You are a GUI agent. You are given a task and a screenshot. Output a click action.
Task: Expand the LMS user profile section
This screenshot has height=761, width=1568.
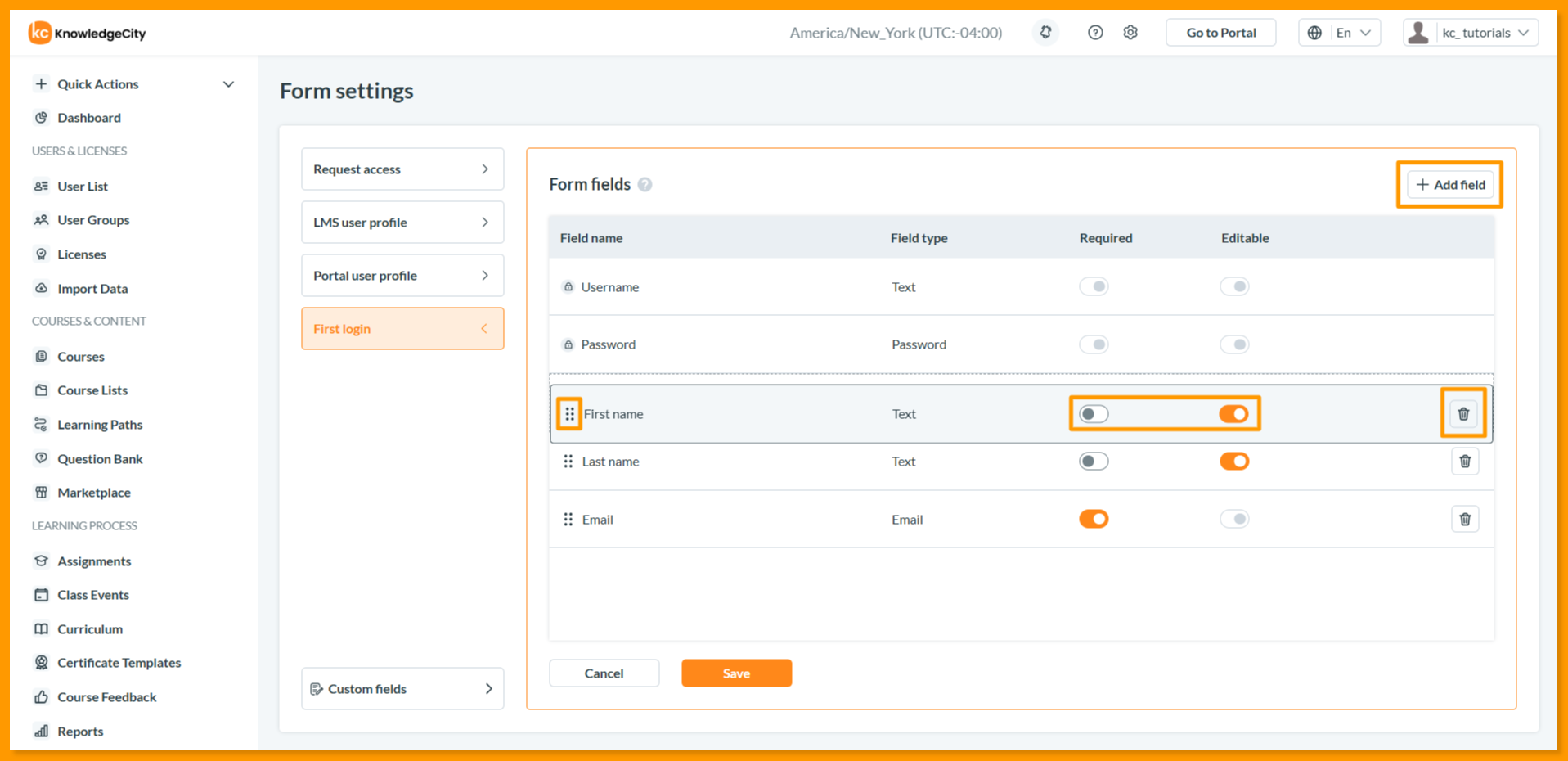[402, 223]
